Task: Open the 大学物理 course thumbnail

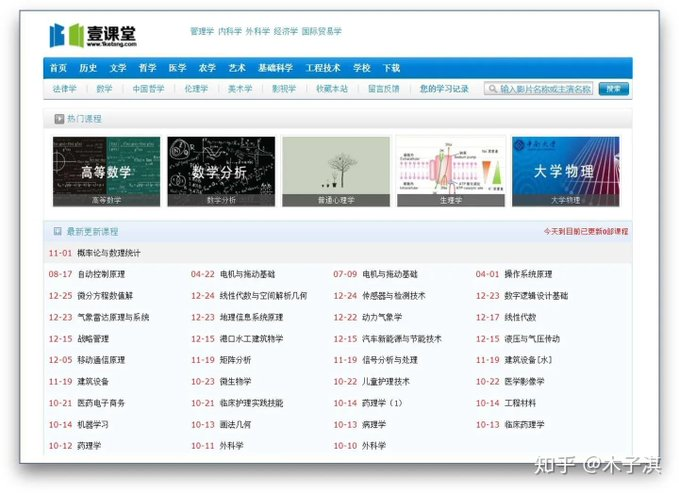Action: tap(566, 172)
